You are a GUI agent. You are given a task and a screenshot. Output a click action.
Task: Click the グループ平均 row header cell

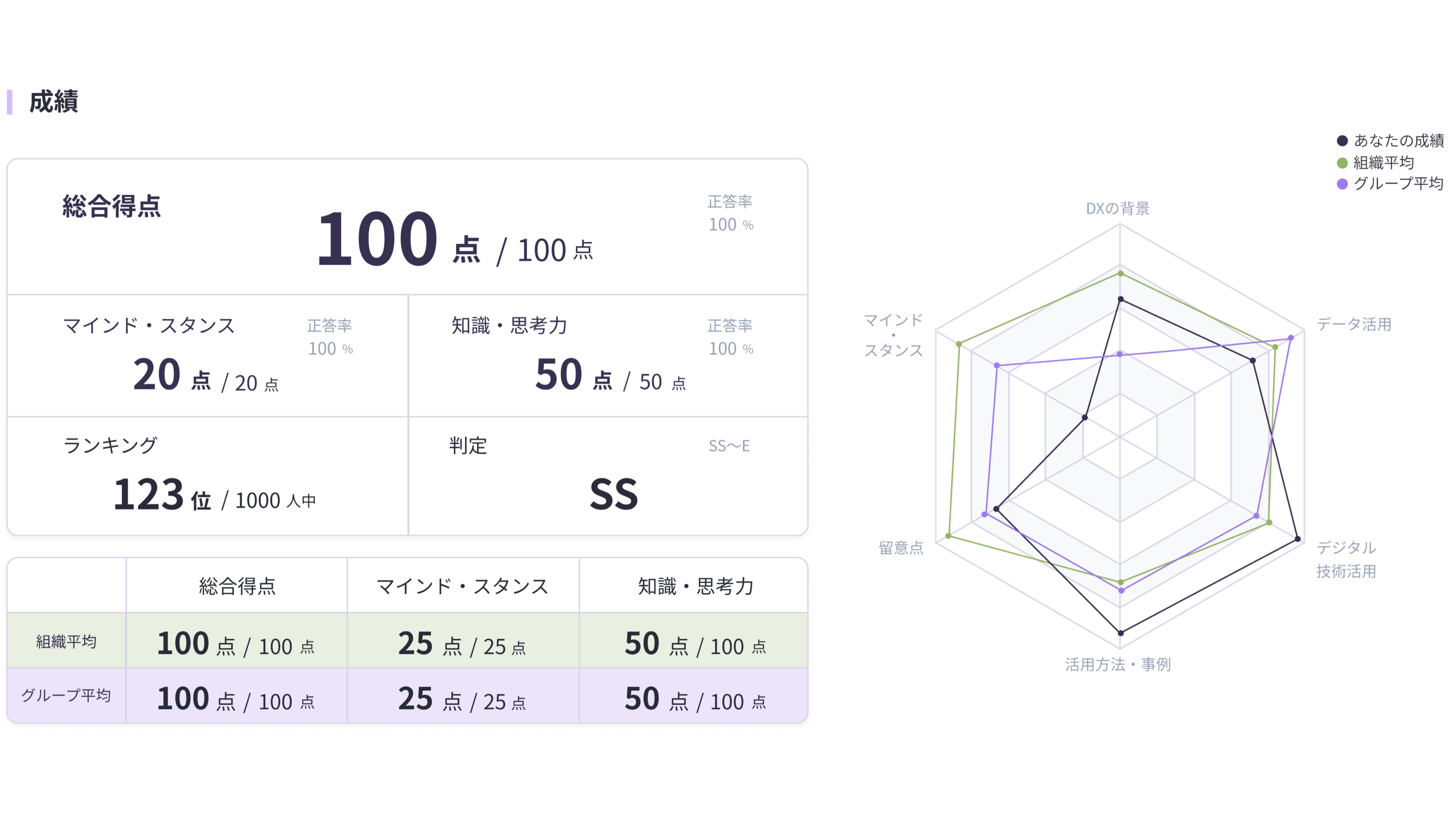point(66,696)
